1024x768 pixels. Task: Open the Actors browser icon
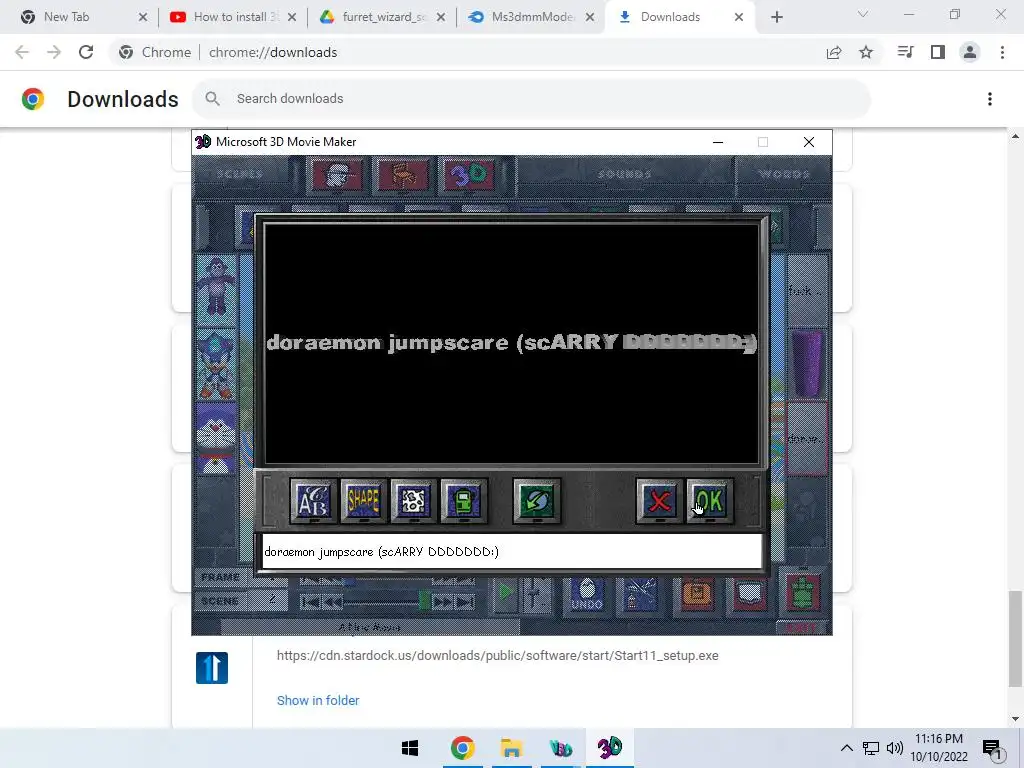coord(337,174)
